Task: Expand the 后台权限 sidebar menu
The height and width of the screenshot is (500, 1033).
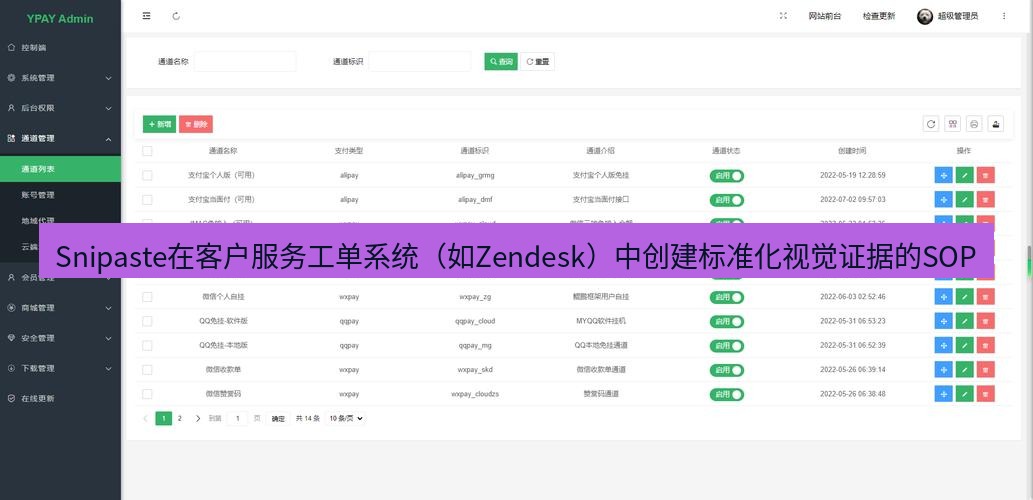Action: tap(61, 108)
